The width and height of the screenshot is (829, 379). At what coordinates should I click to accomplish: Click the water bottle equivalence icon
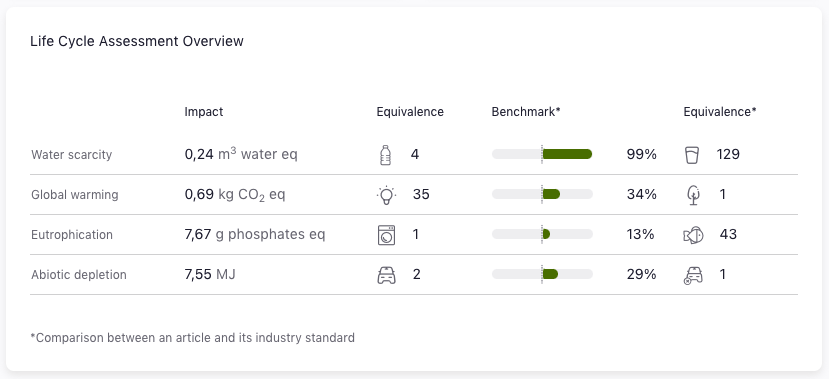(385, 155)
